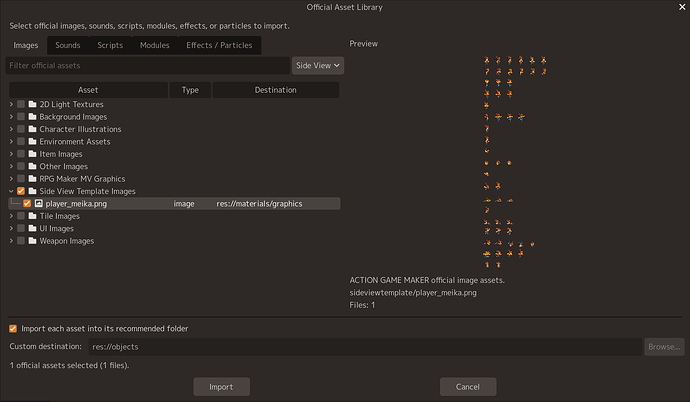Viewport: 690px width, 402px height.
Task: Sort by the Destination column header
Action: [275, 90]
